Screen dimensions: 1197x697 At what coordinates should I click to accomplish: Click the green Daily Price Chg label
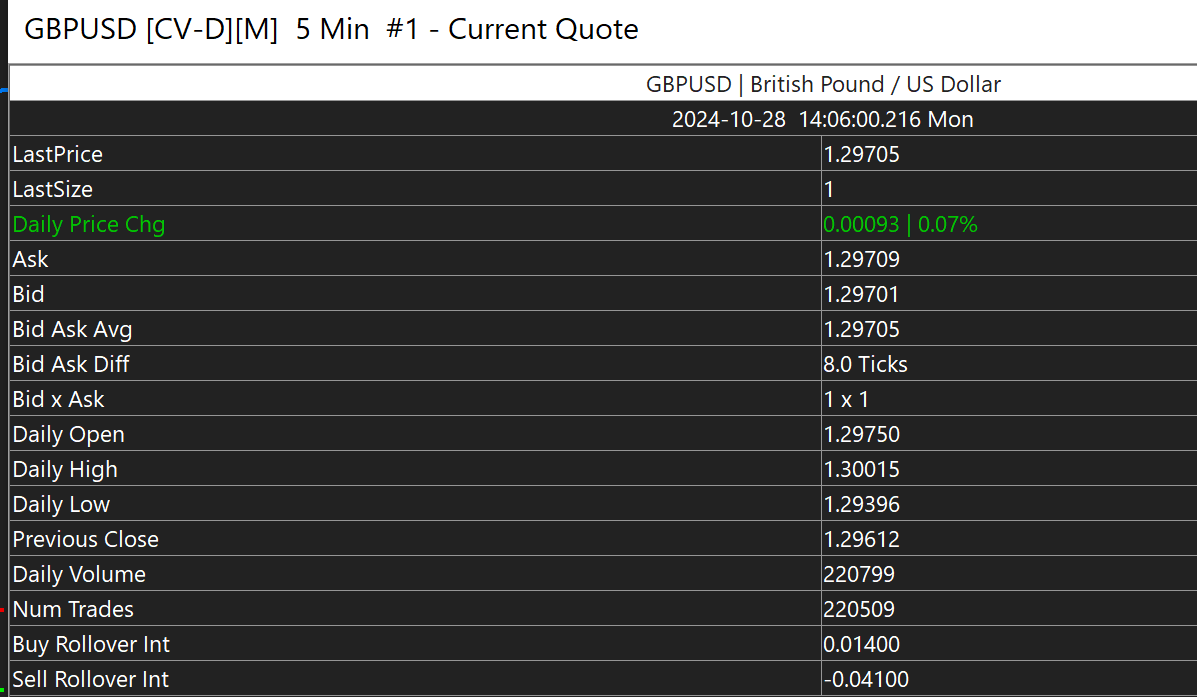89,224
